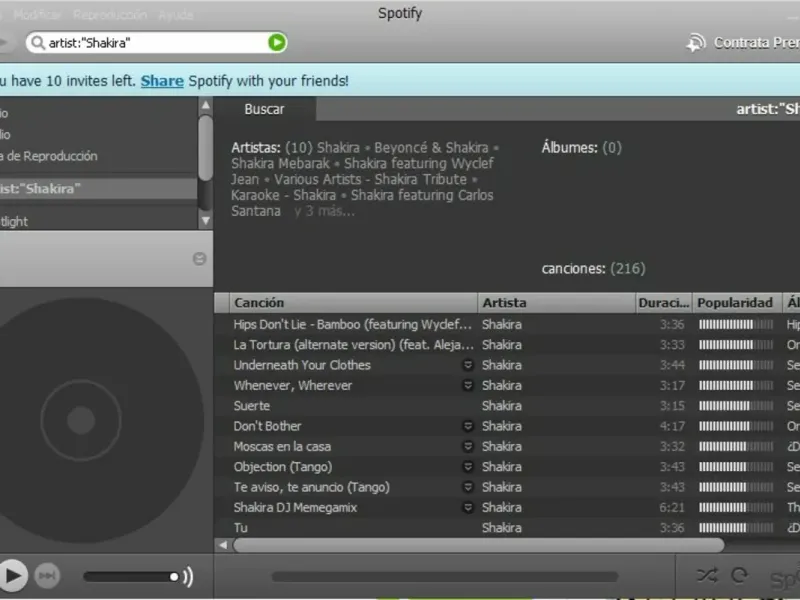The image size is (800, 600).
Task: Click Contrata Premium link
Action: coord(757,42)
